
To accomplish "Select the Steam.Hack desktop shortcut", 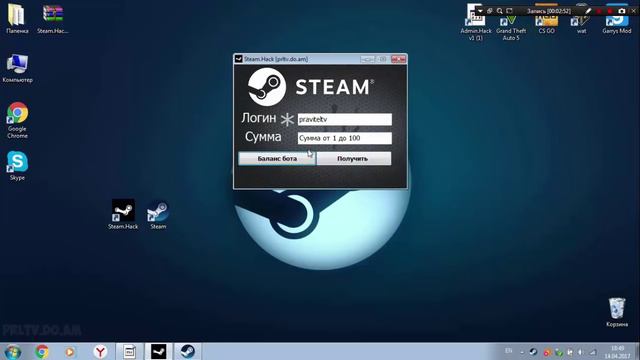I will pyautogui.click(x=123, y=214).
